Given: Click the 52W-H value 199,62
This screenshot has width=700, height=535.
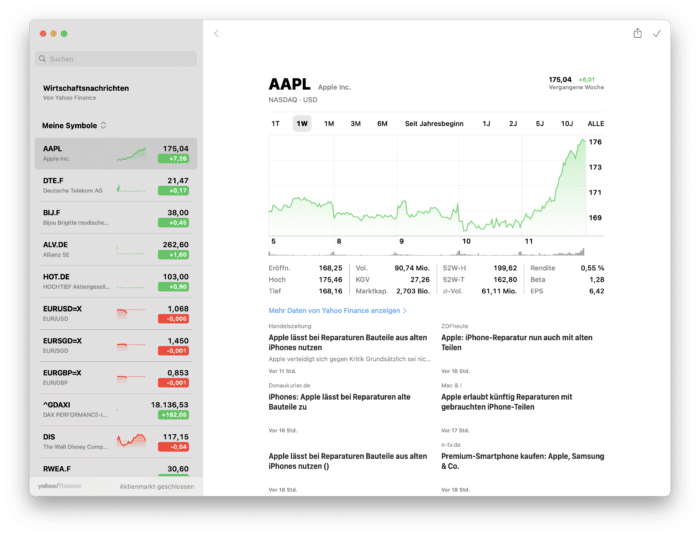Looking at the screenshot, I should 505,268.
